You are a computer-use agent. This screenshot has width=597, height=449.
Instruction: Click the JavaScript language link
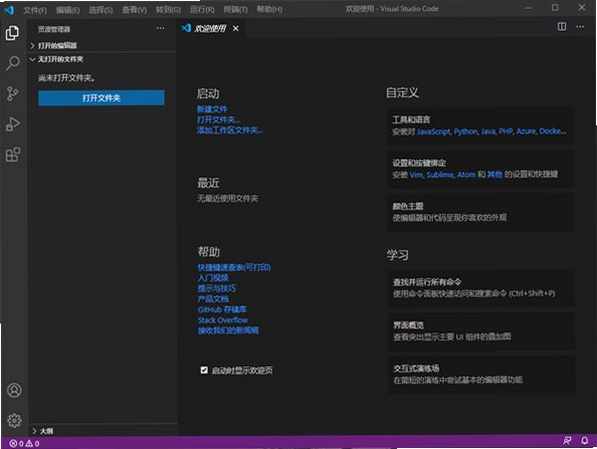[x=433, y=131]
